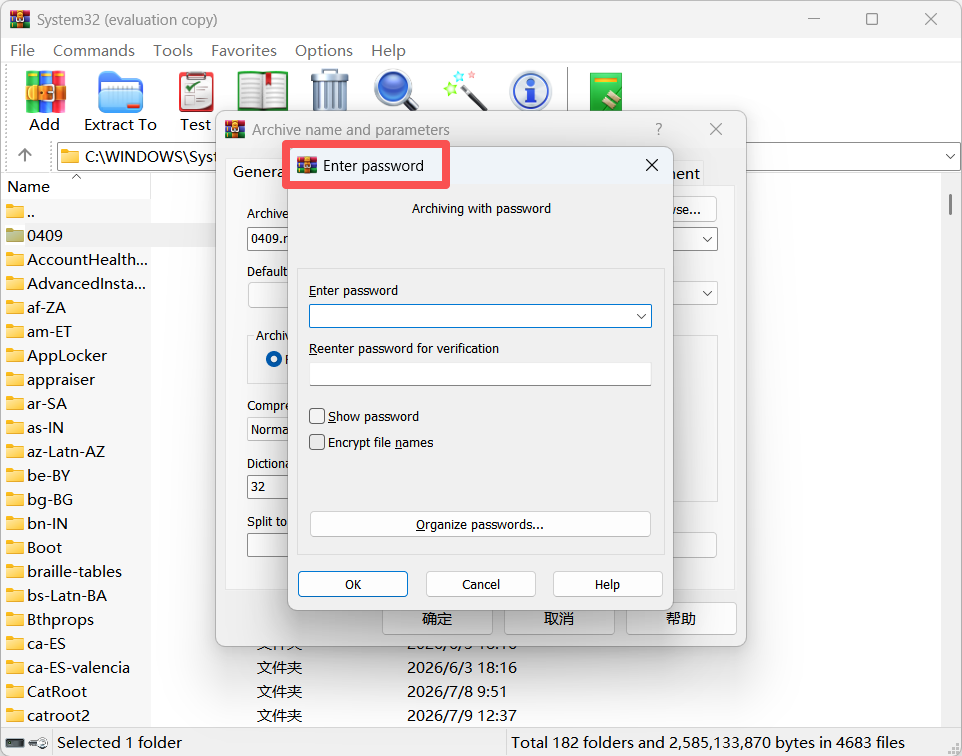The height and width of the screenshot is (756, 962).
Task: Select the be-BY folder row
Action: (77, 476)
